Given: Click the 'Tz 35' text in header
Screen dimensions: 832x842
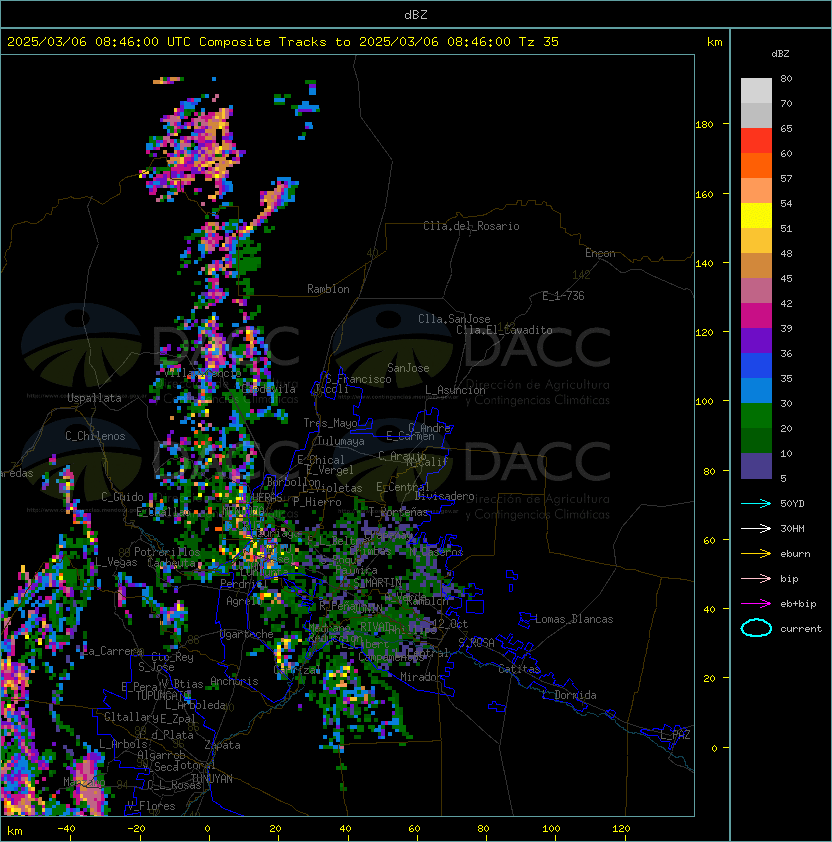Looking at the screenshot, I should click(539, 42).
